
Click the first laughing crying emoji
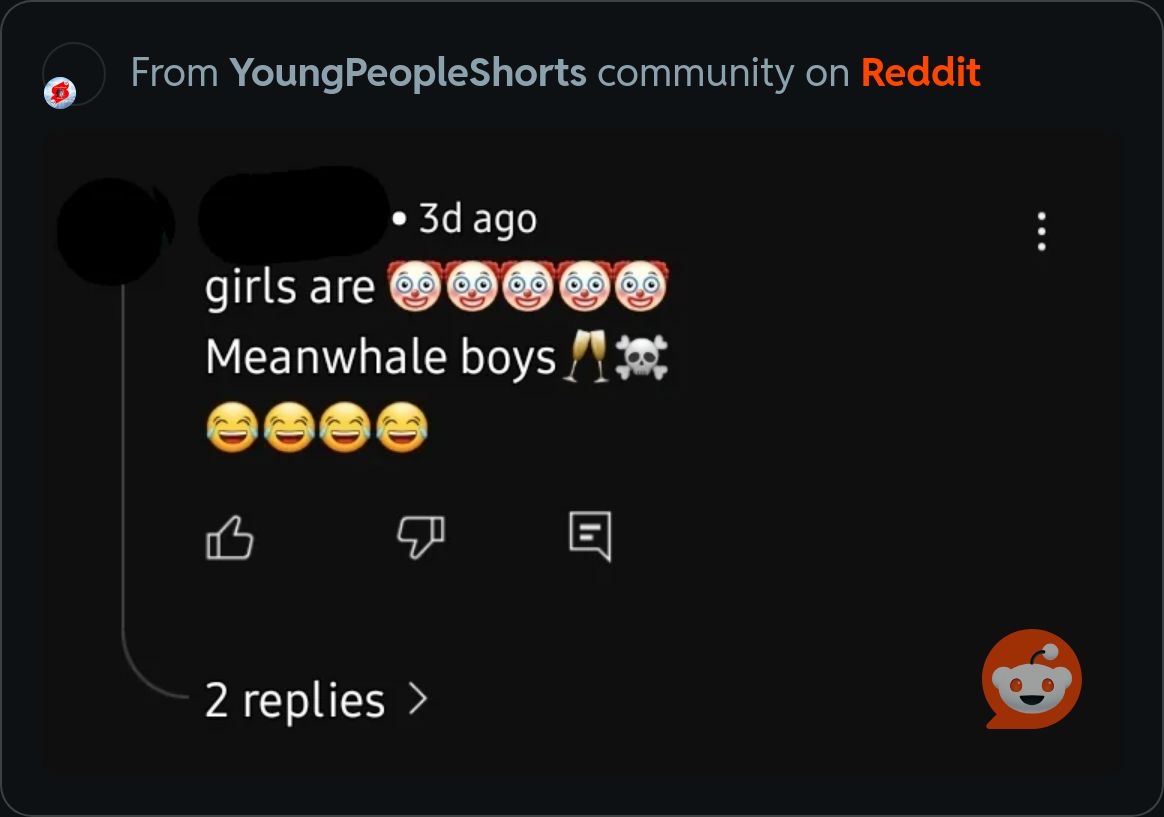coord(232,427)
